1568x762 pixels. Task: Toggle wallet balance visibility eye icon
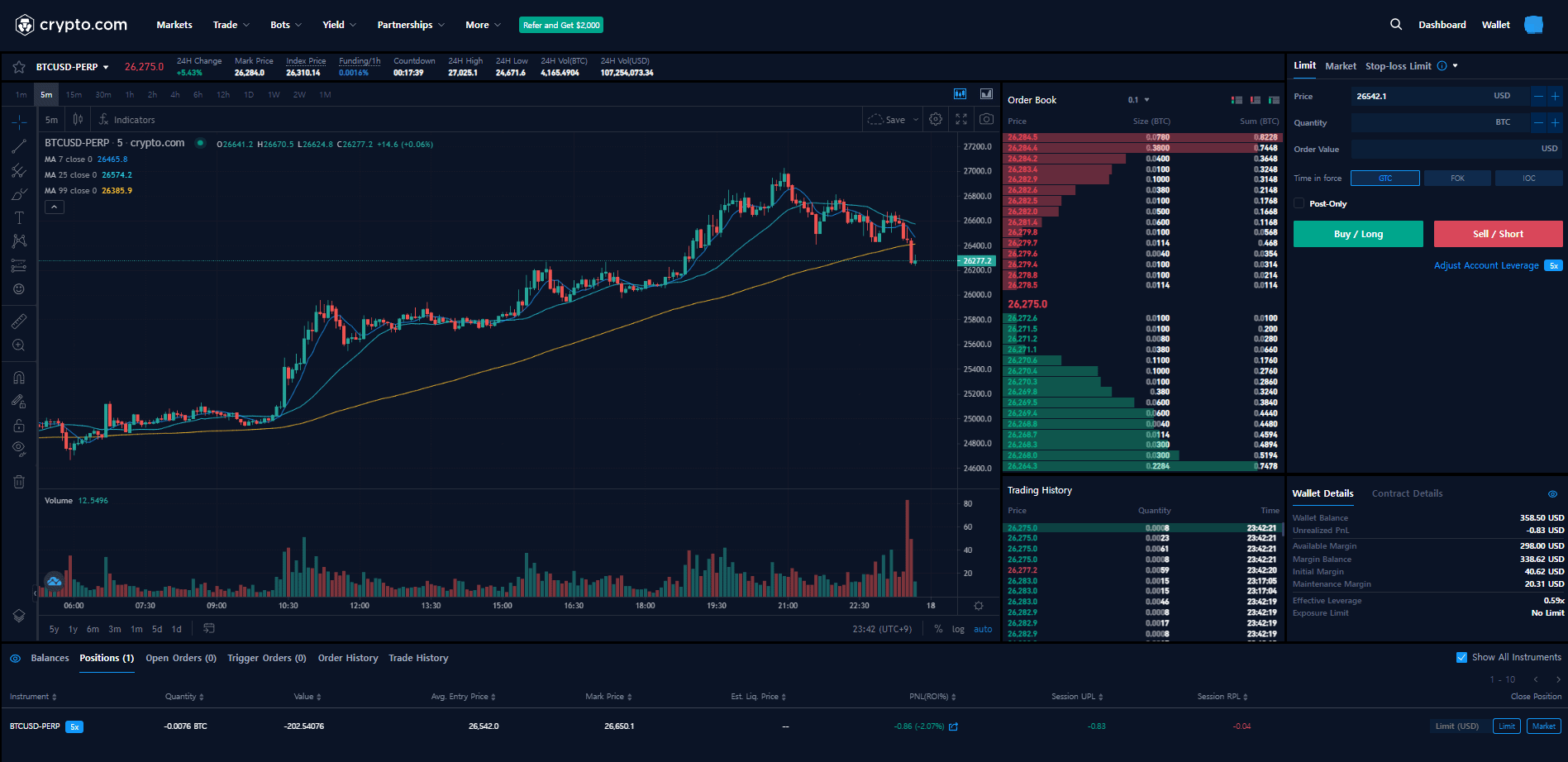pos(1552,494)
